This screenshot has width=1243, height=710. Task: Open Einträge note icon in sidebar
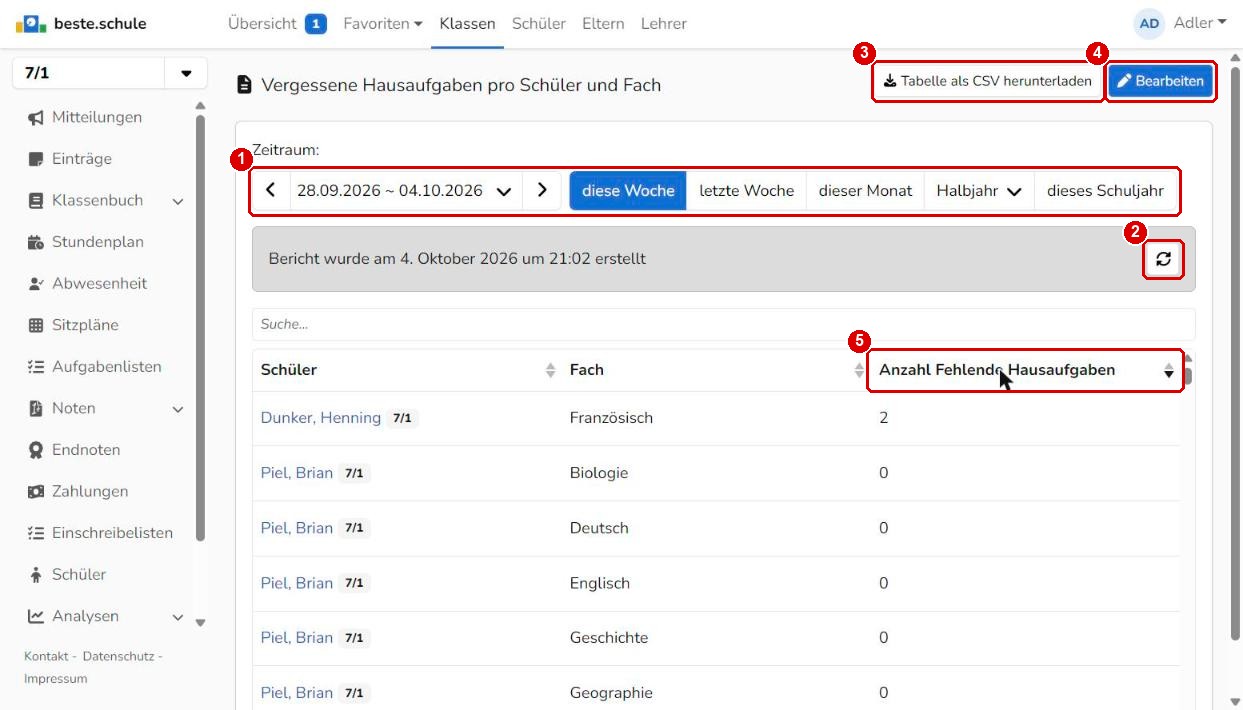click(x=36, y=159)
